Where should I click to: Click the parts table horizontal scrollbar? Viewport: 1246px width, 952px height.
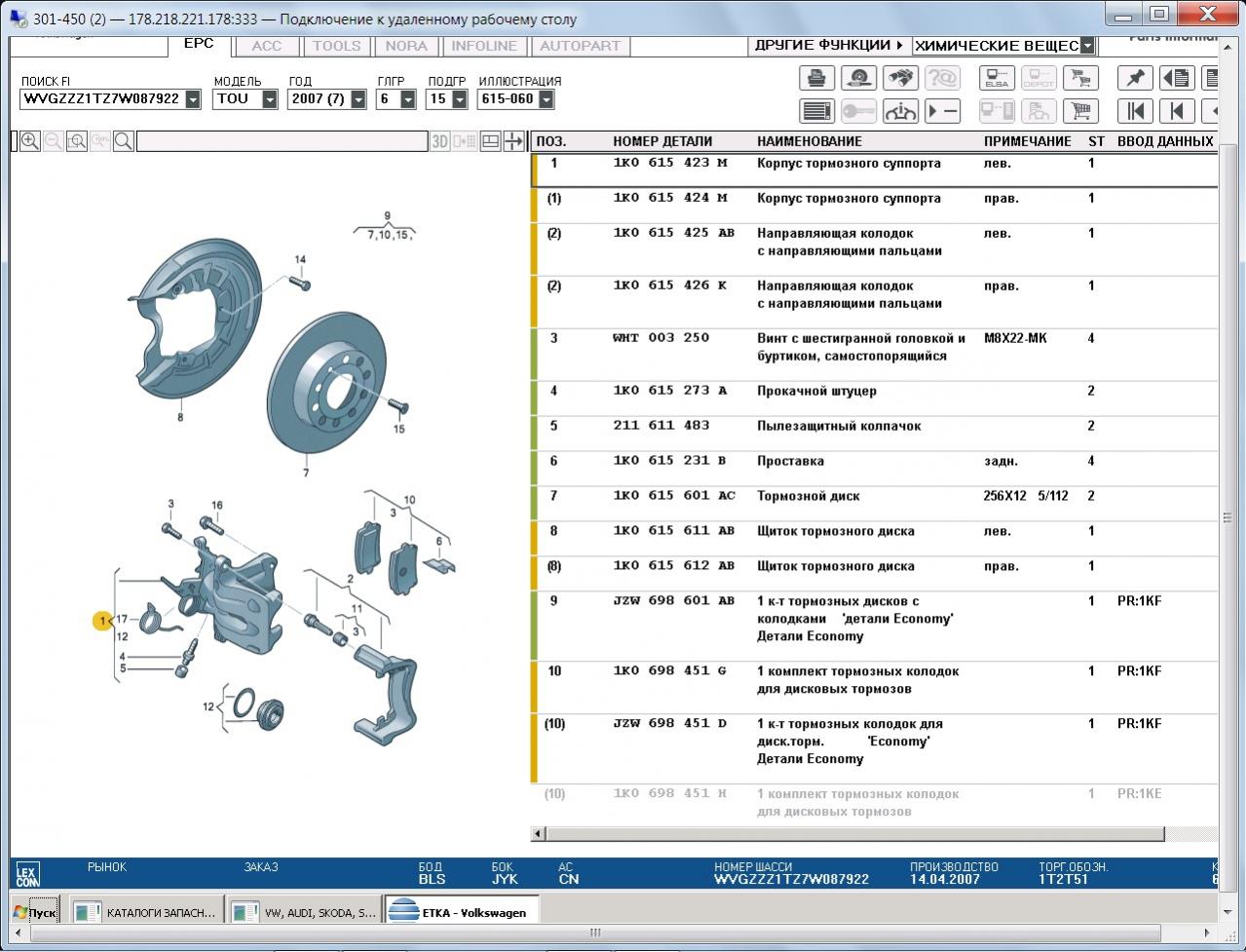855,834
